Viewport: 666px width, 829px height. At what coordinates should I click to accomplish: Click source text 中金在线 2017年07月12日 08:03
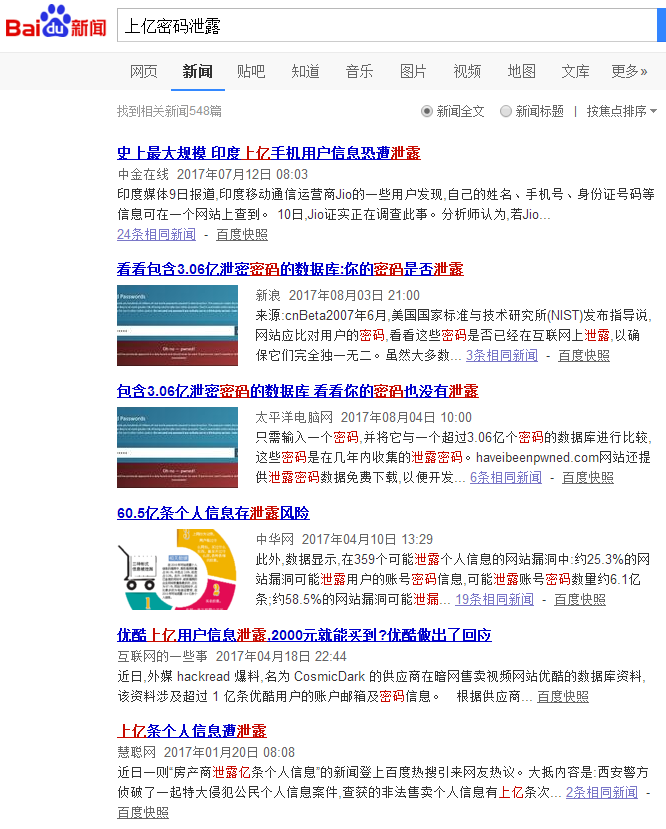click(212, 174)
